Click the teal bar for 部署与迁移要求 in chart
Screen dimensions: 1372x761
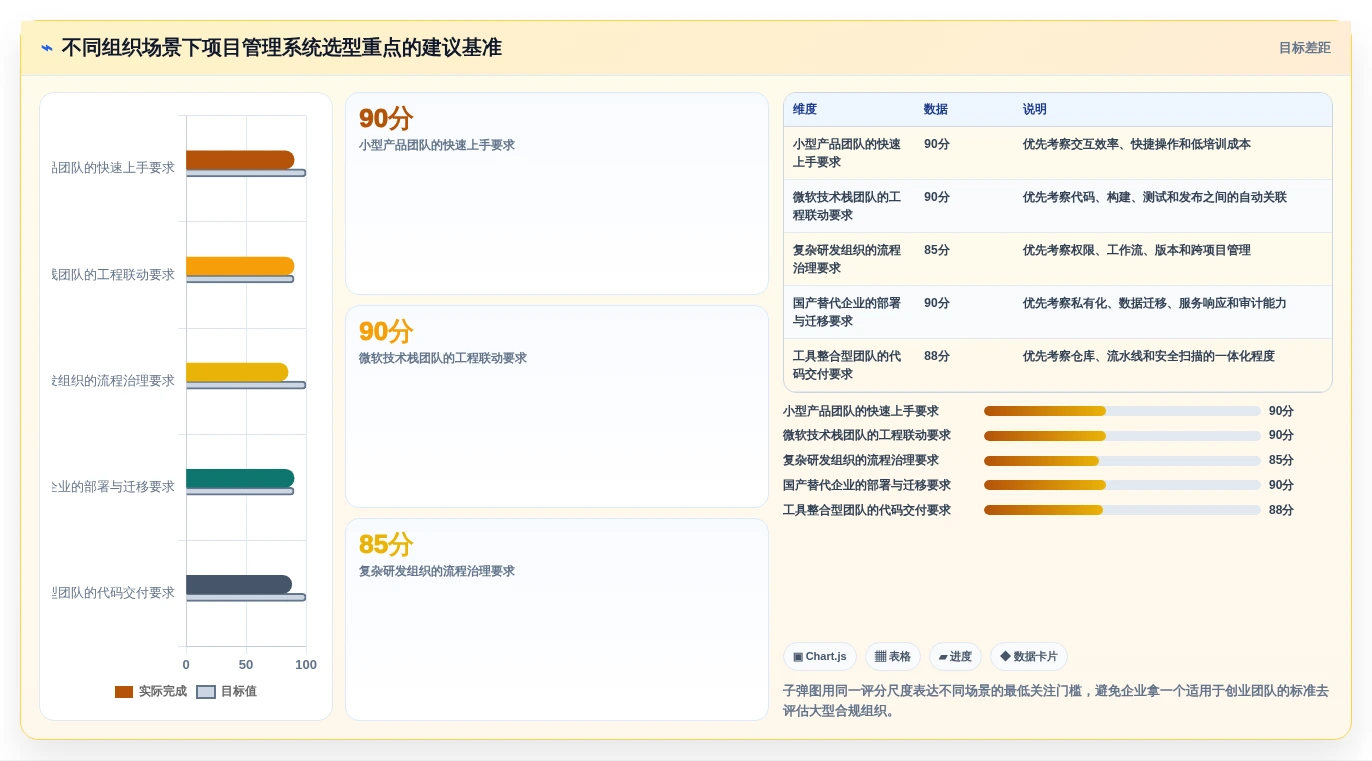tap(240, 478)
